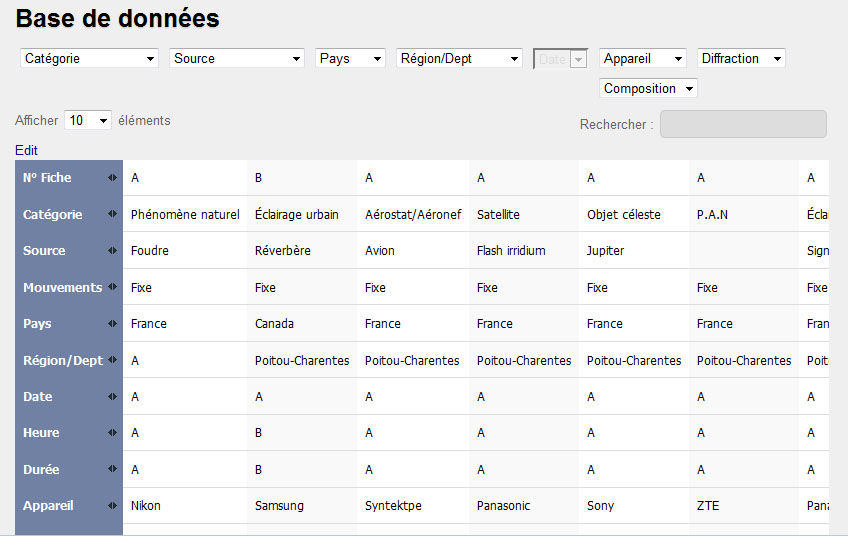Click the Edit link

tap(26, 150)
